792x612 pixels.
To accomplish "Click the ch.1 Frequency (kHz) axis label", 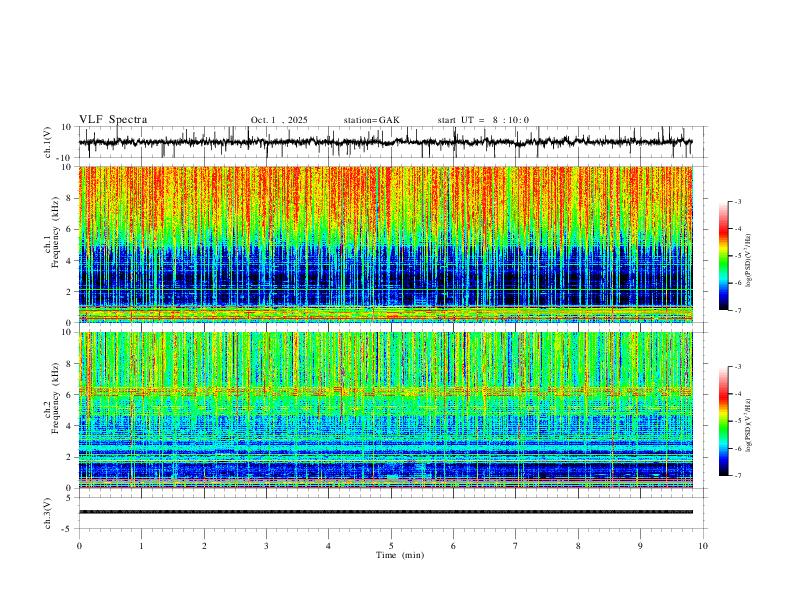I will [x=52, y=230].
